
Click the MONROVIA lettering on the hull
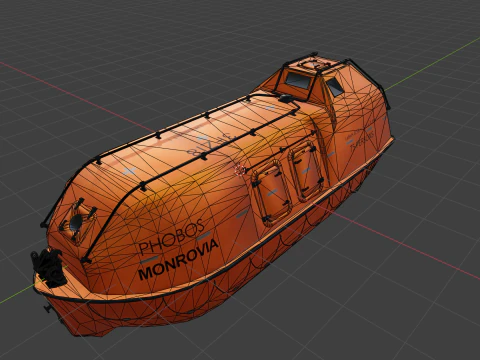(x=178, y=260)
